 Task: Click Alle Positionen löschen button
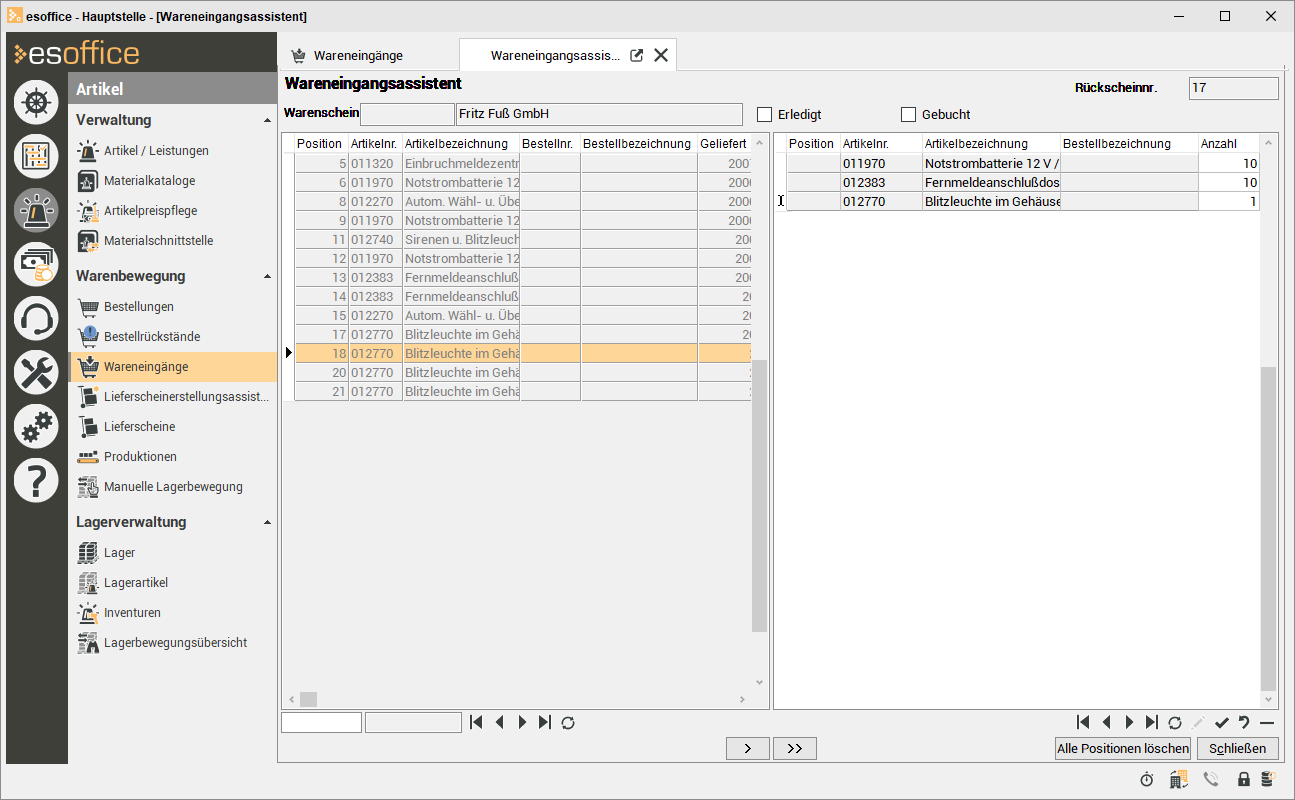1123,748
